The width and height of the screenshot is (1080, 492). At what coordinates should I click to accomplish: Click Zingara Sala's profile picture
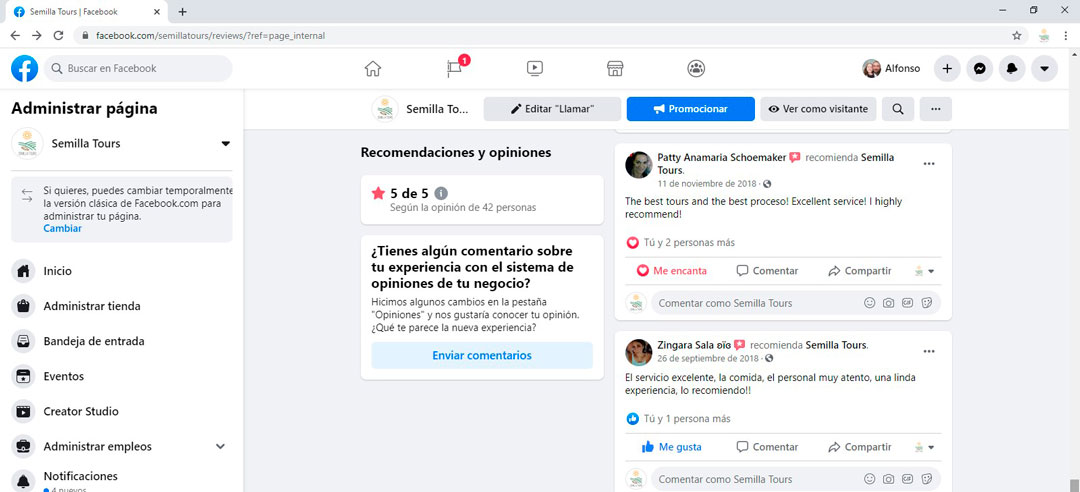point(638,351)
